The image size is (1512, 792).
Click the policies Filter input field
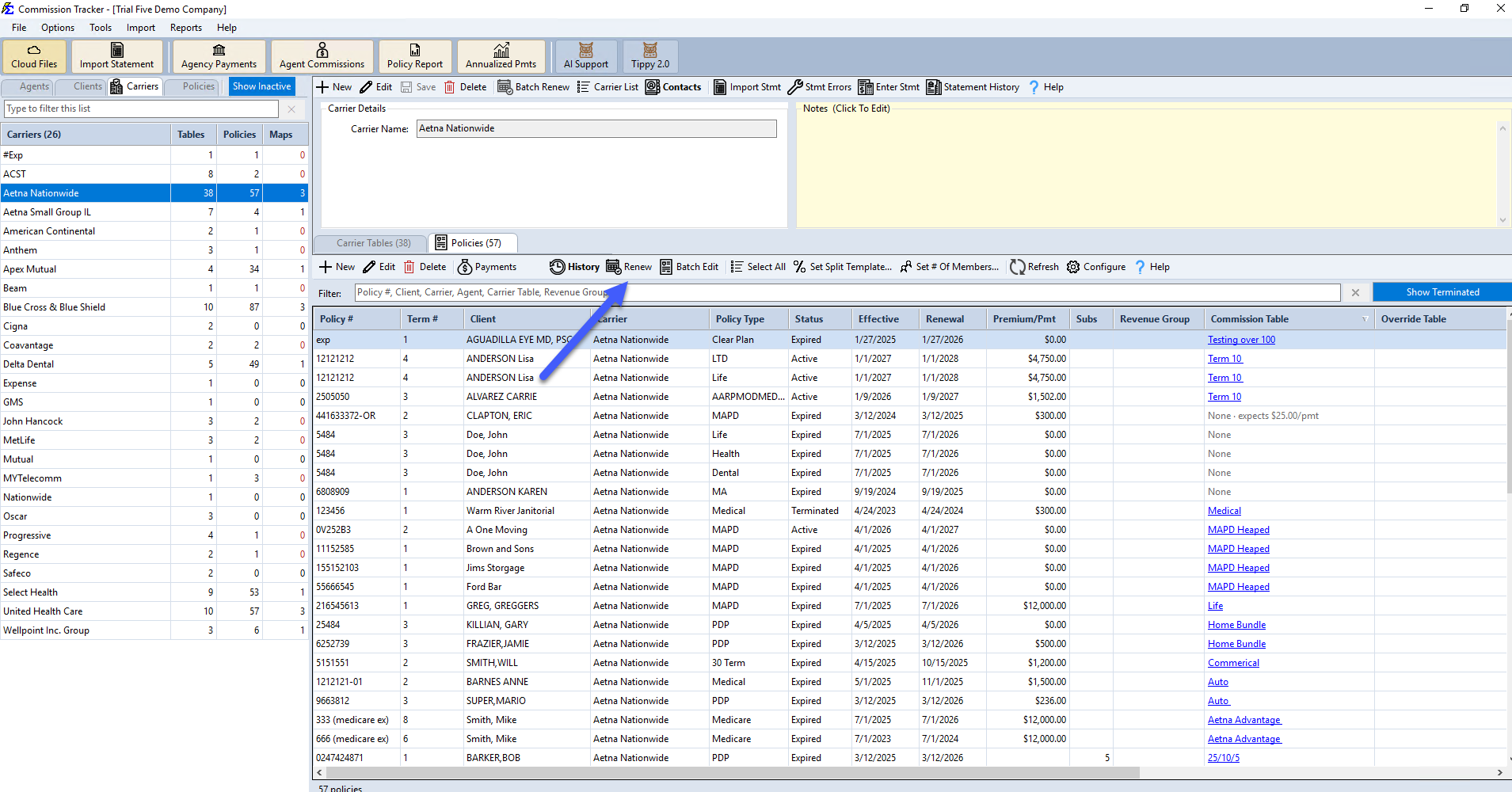[x=847, y=292]
